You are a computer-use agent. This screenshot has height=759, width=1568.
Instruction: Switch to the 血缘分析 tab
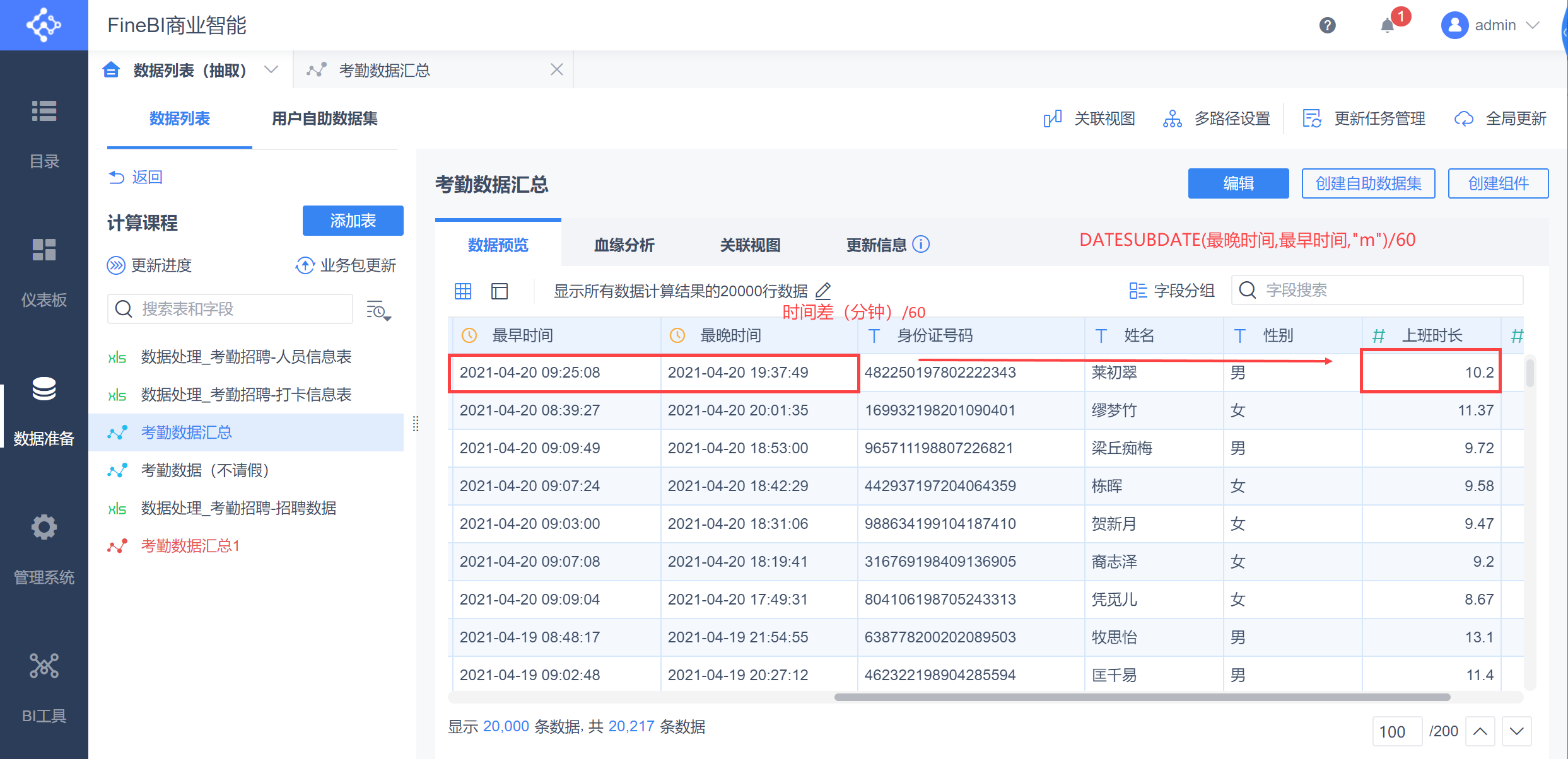(624, 245)
